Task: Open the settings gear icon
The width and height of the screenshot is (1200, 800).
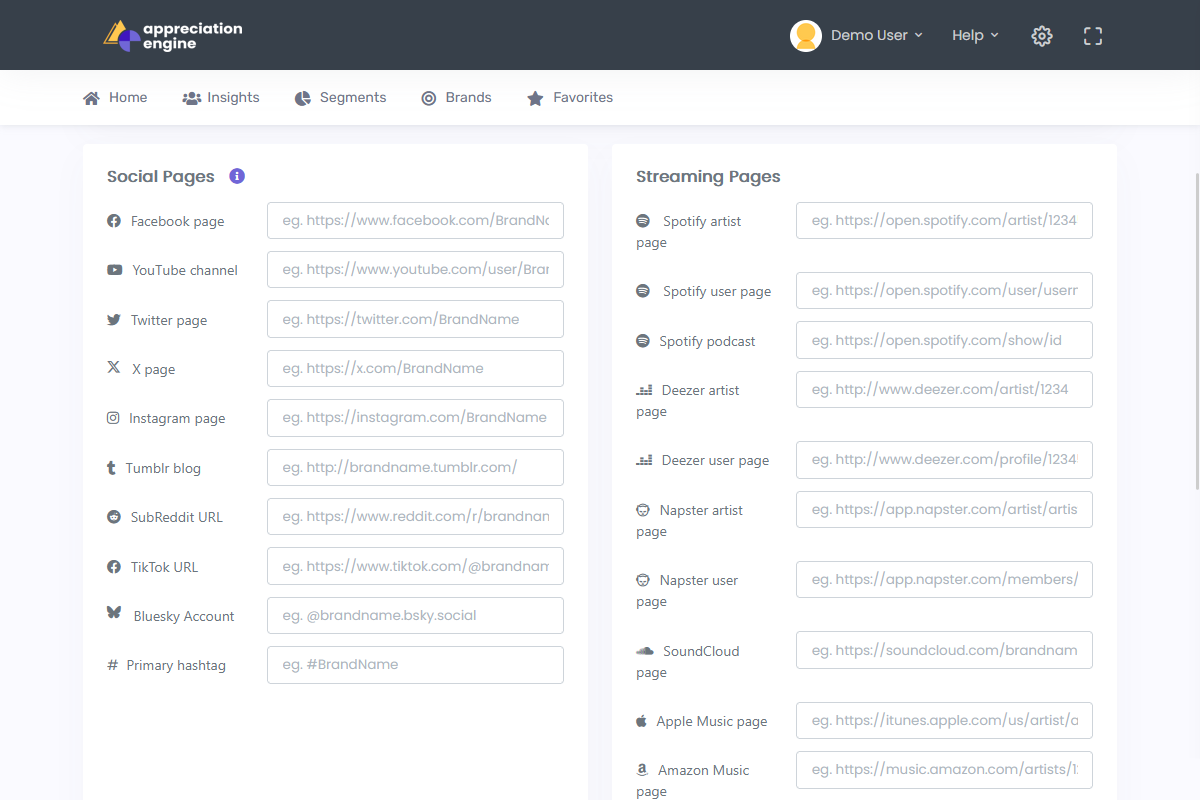Action: 1042,36
